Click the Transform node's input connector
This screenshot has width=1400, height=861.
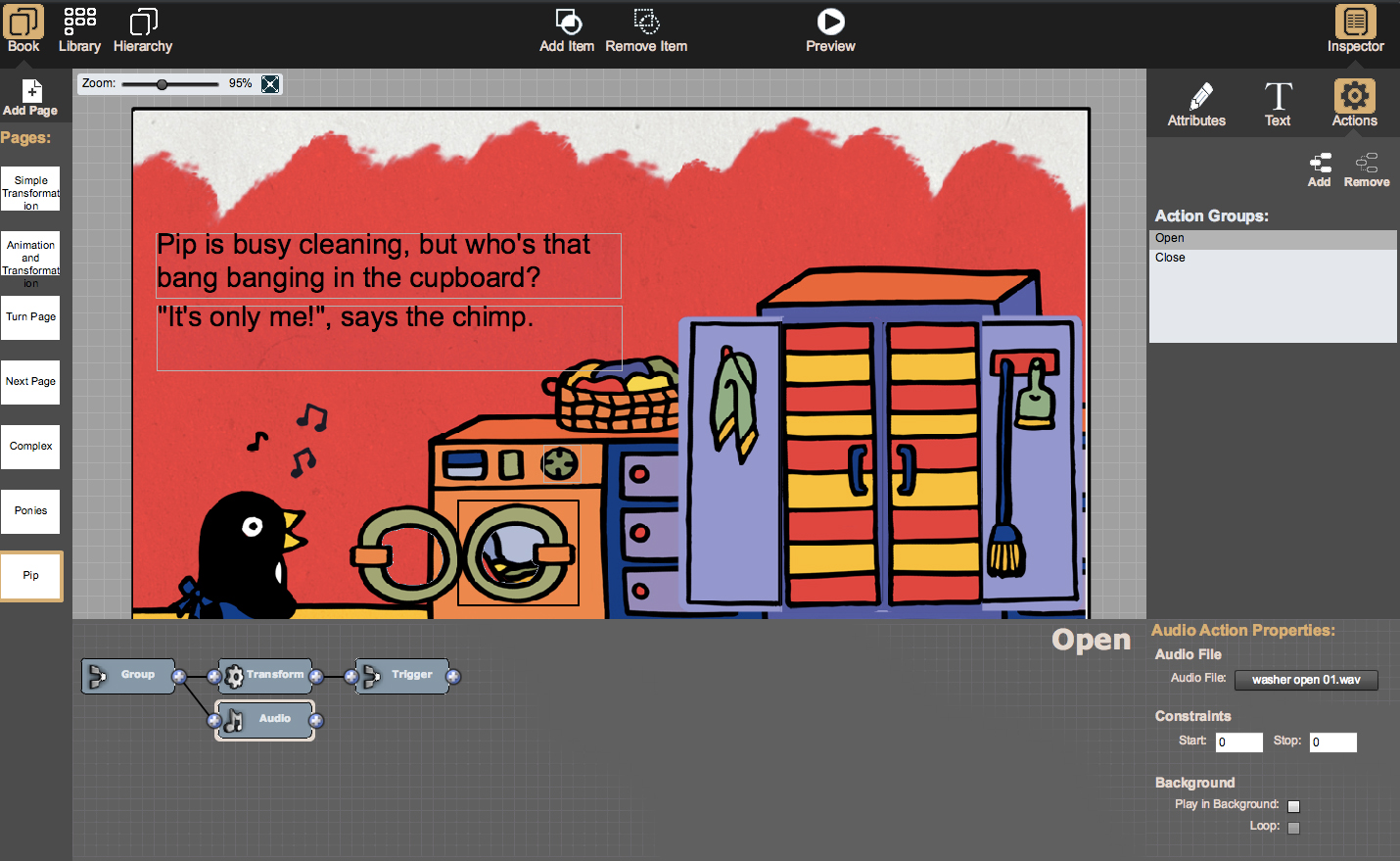pos(214,676)
